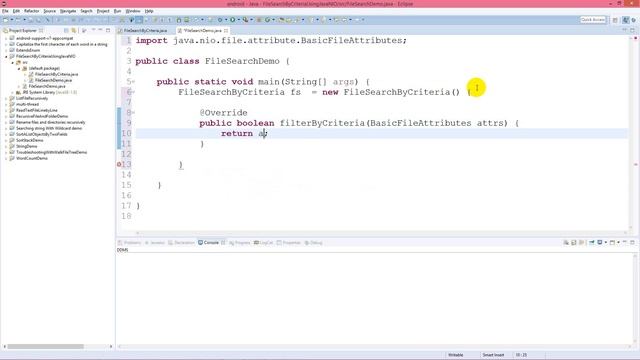The height and width of the screenshot is (360, 640).
Task: Maximize the Project Explorer panel
Action: click(x=108, y=31)
